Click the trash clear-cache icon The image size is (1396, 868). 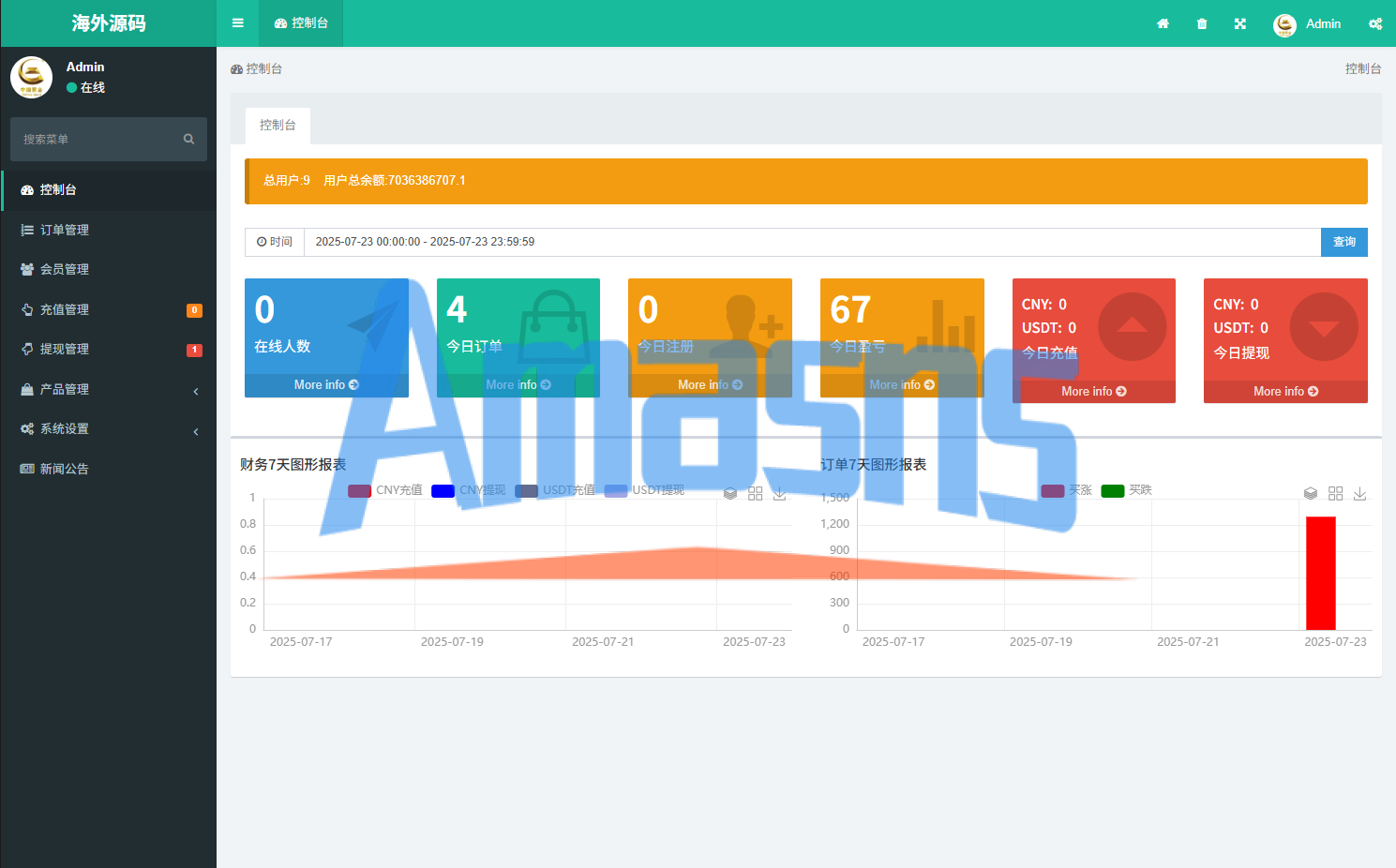click(x=1202, y=23)
